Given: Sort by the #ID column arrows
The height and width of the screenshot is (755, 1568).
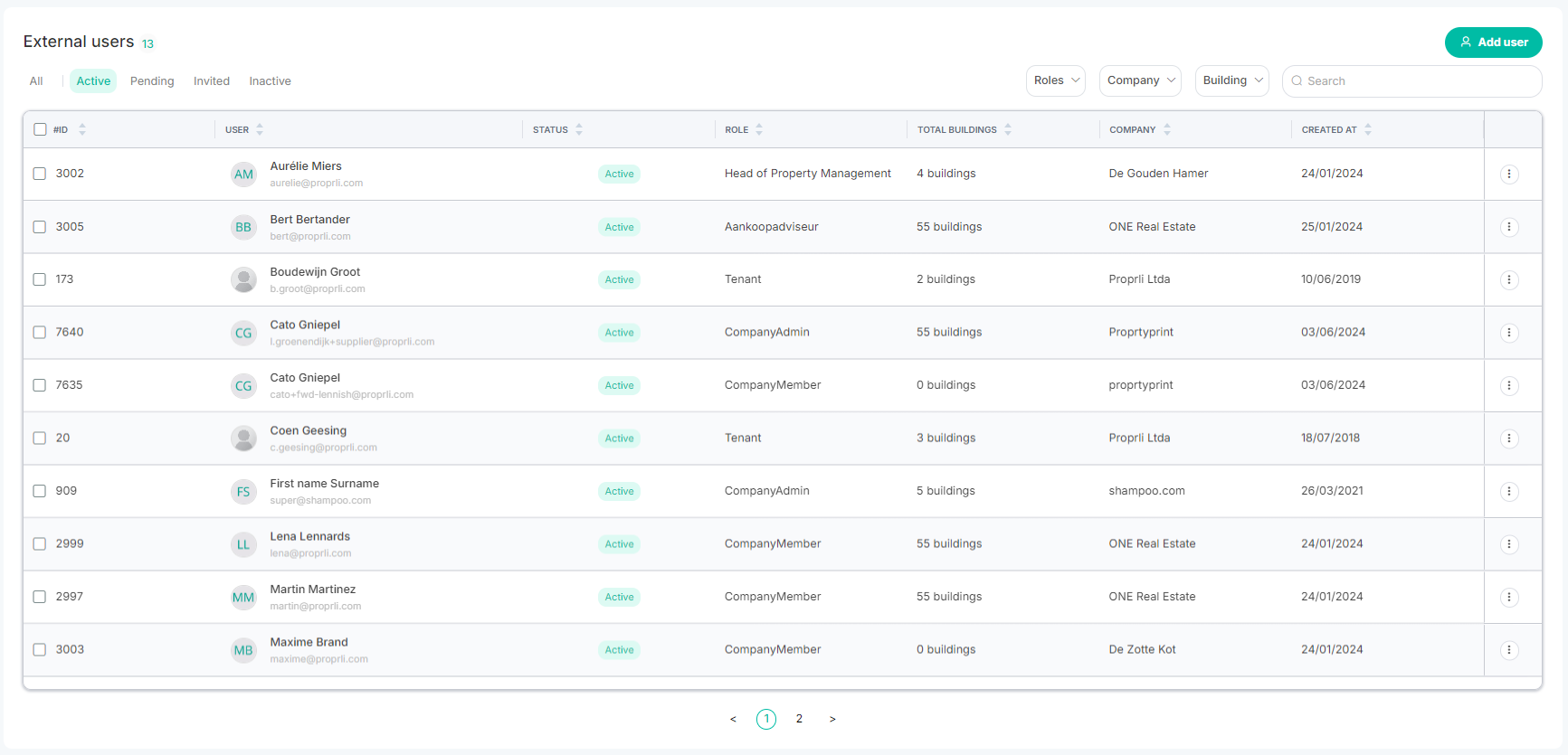Looking at the screenshot, I should [x=82, y=129].
